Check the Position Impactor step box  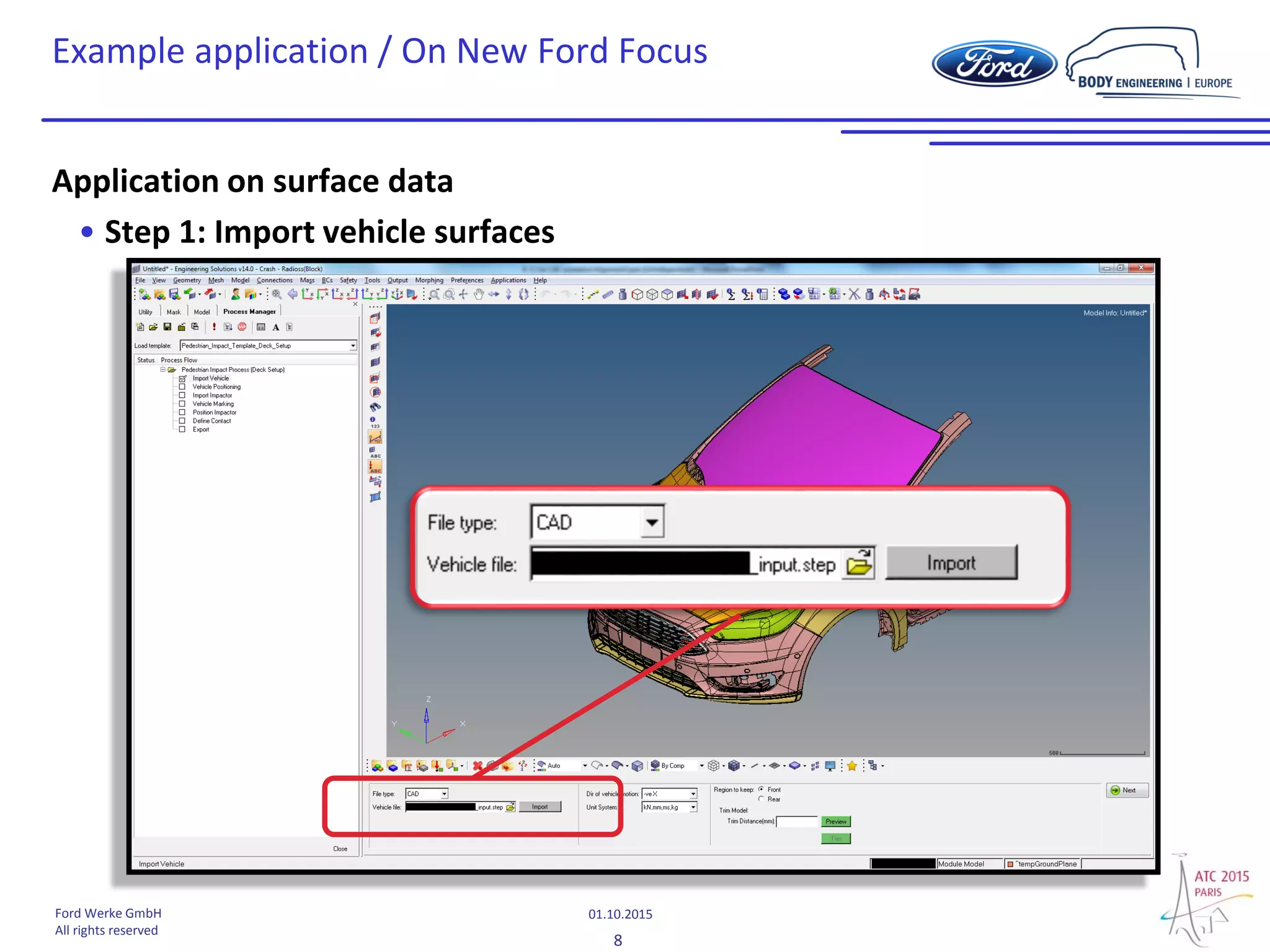182,412
